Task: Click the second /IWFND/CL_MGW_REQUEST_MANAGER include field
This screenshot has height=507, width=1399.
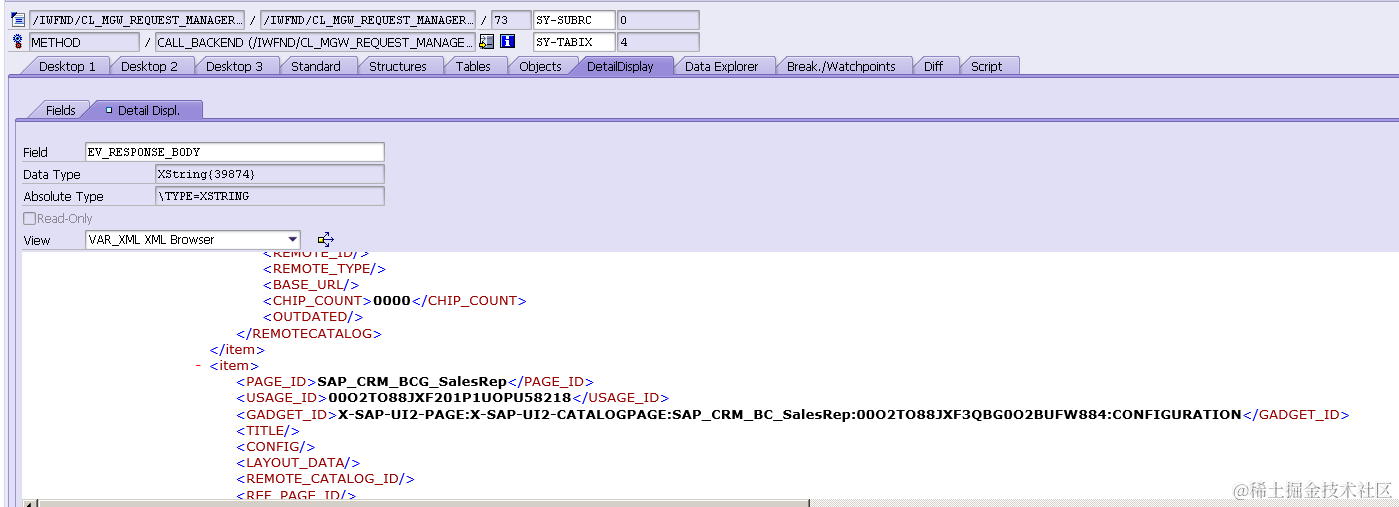Action: pos(367,20)
